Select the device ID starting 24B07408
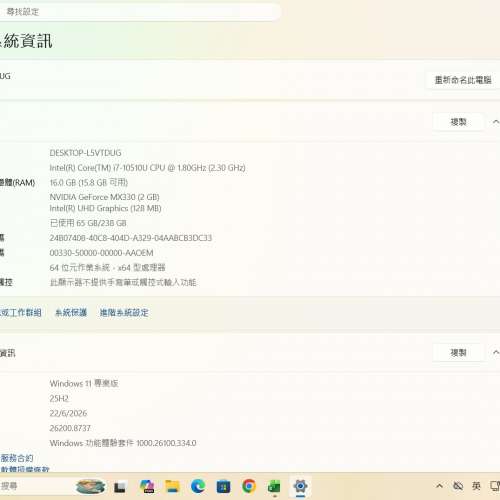Viewport: 500px width, 500px height. tap(131, 238)
